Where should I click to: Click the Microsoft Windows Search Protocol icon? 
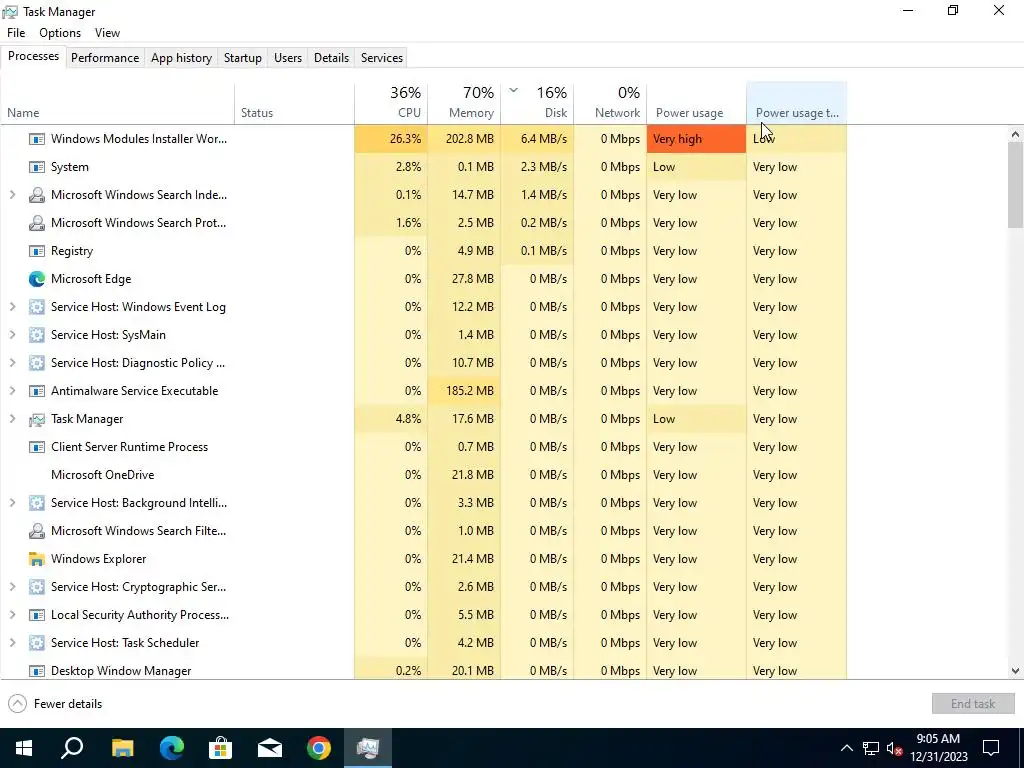coord(37,223)
